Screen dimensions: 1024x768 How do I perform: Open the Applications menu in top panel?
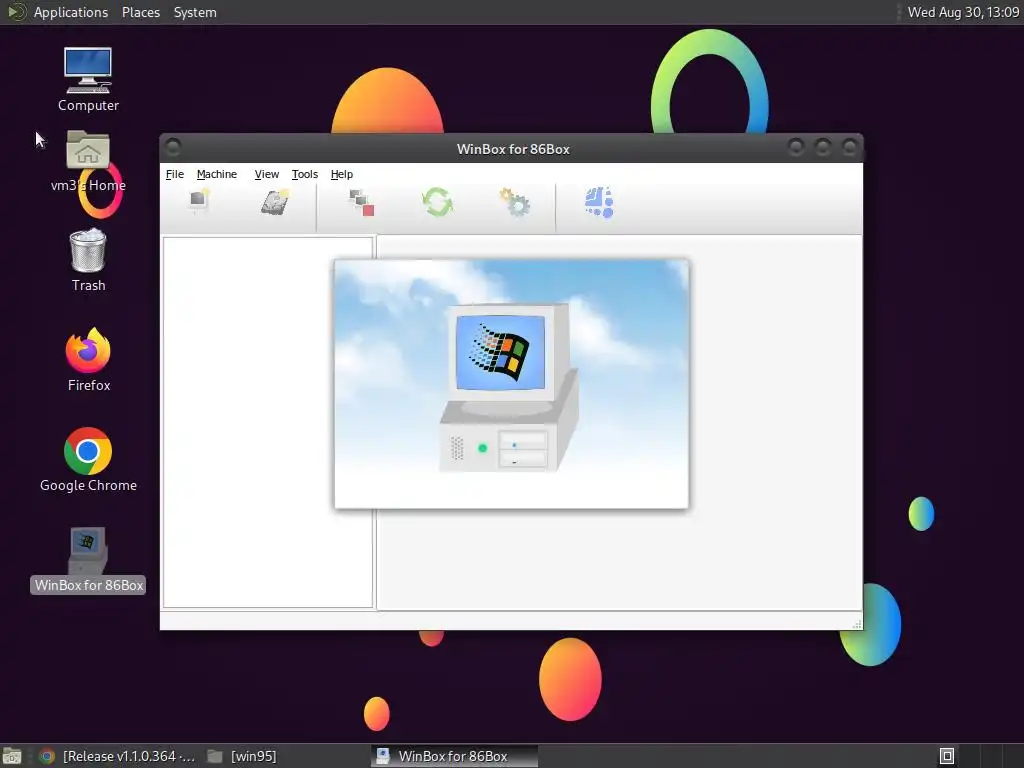[x=71, y=12]
